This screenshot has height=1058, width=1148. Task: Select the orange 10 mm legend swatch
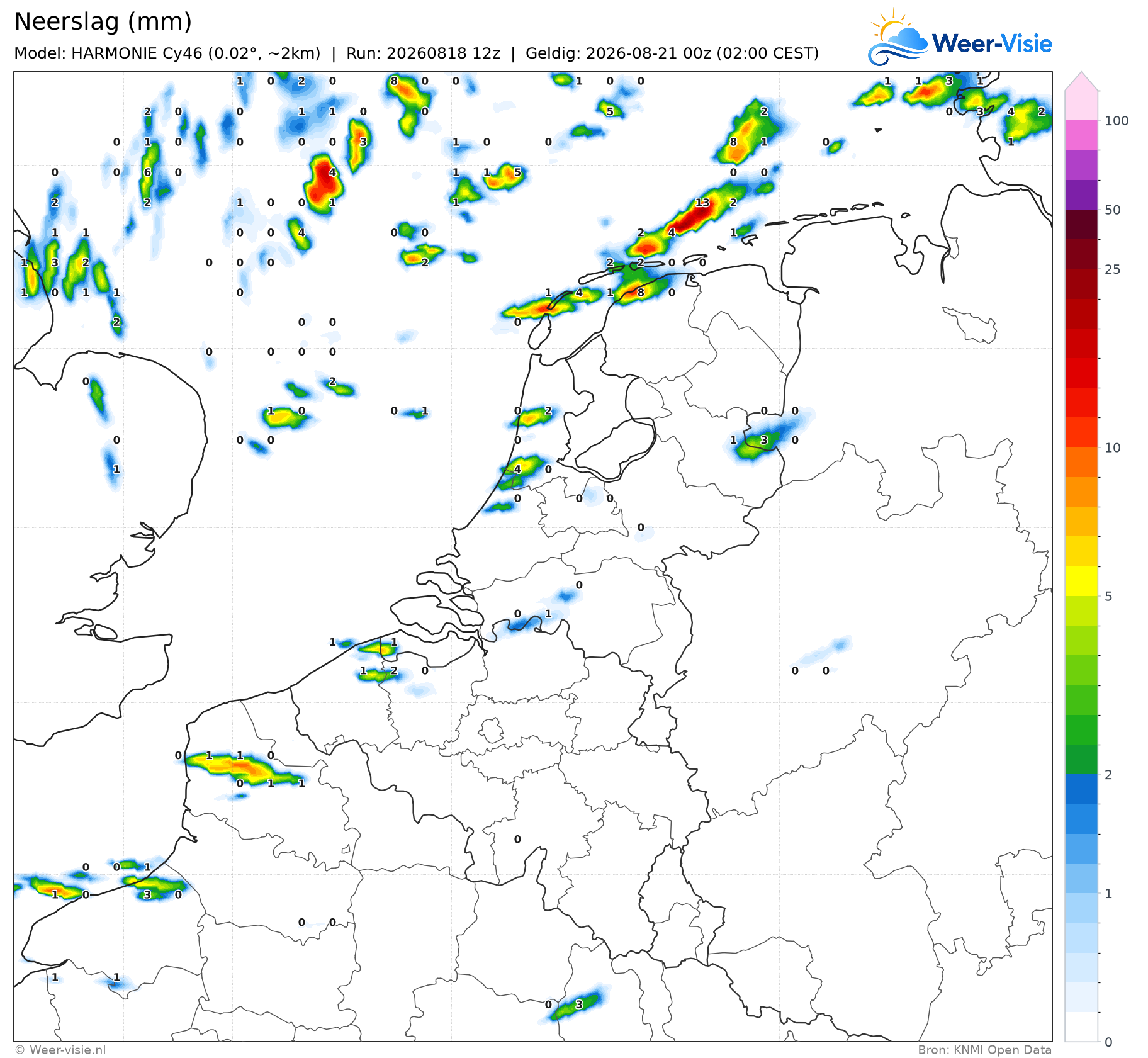tap(1081, 463)
